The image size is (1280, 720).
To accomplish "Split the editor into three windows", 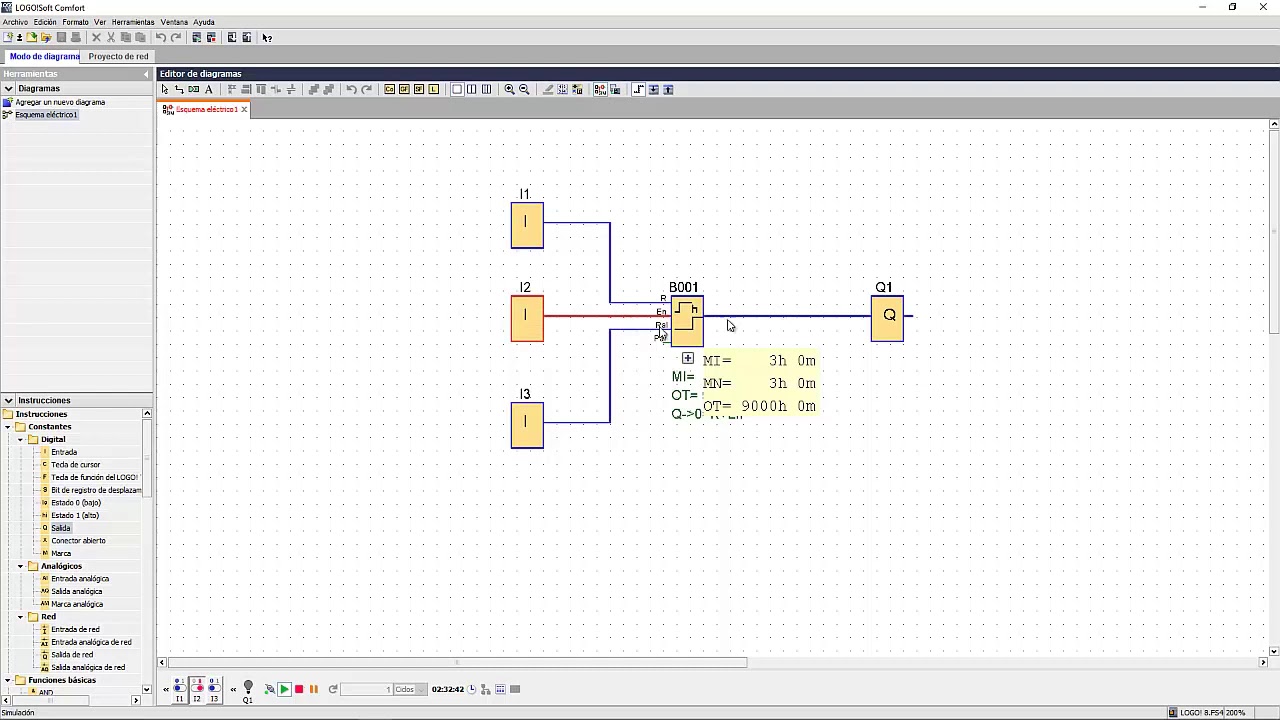I will point(486,89).
